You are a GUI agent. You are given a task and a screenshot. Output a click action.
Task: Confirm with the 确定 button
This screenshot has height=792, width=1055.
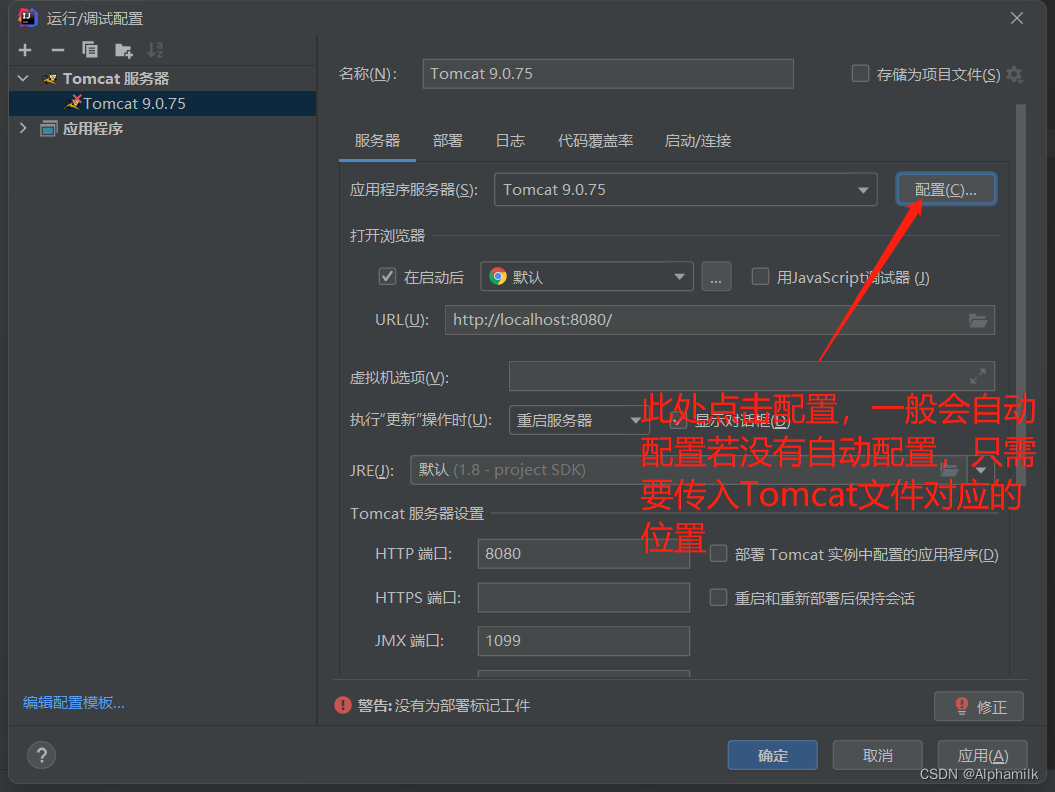click(x=772, y=755)
